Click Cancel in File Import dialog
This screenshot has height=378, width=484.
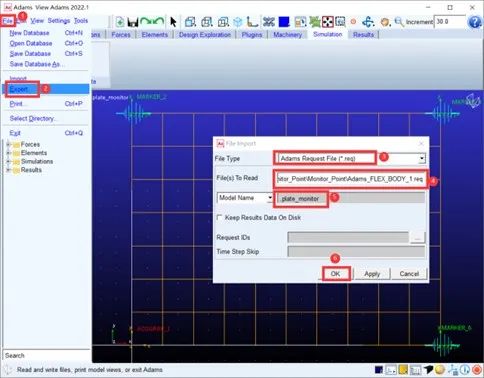(409, 274)
